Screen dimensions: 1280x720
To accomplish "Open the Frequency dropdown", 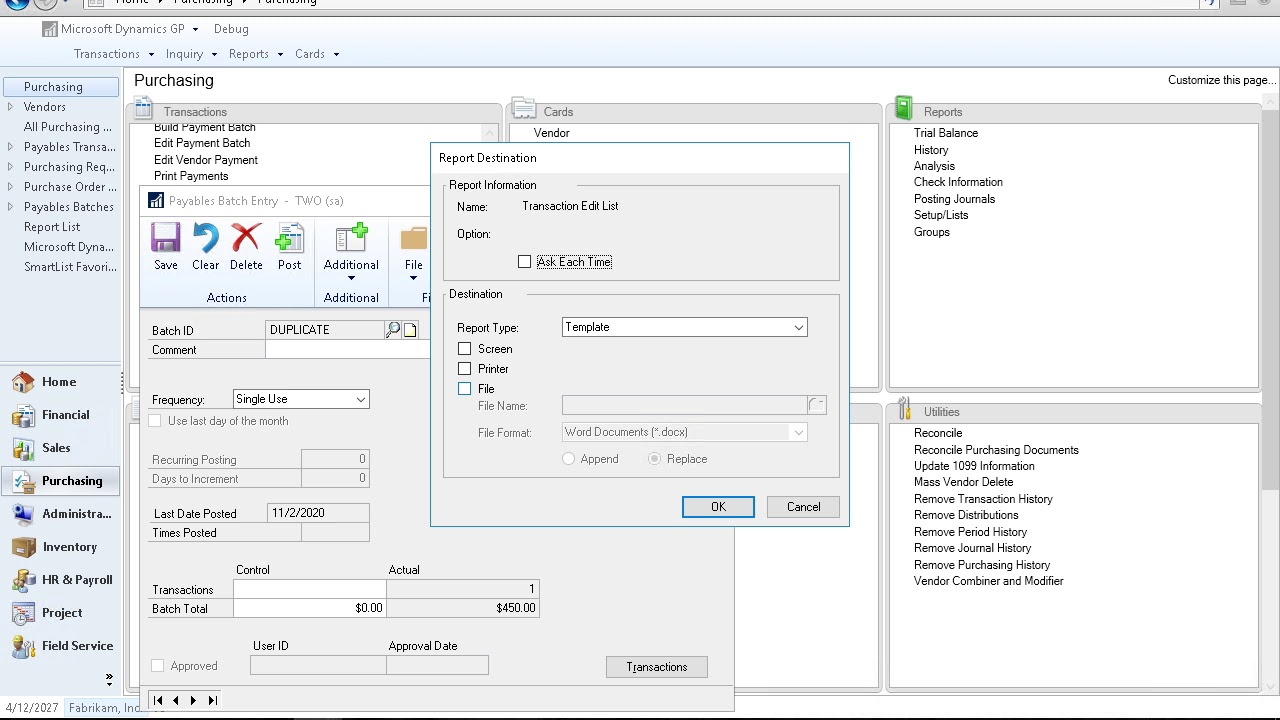I will 360,400.
